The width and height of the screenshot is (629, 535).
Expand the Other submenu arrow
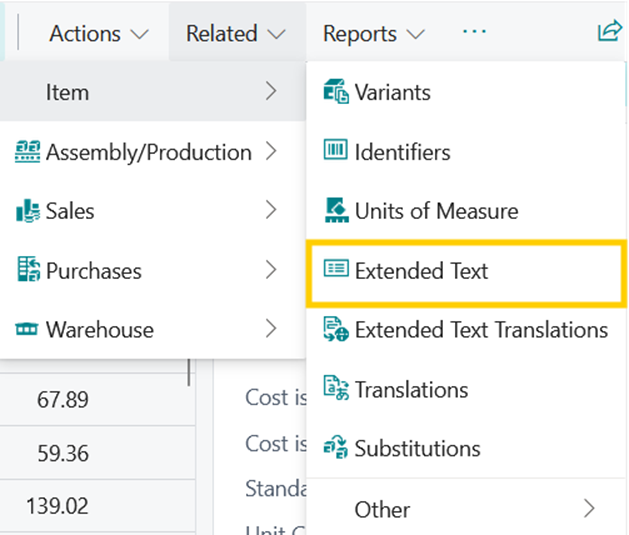coord(589,509)
